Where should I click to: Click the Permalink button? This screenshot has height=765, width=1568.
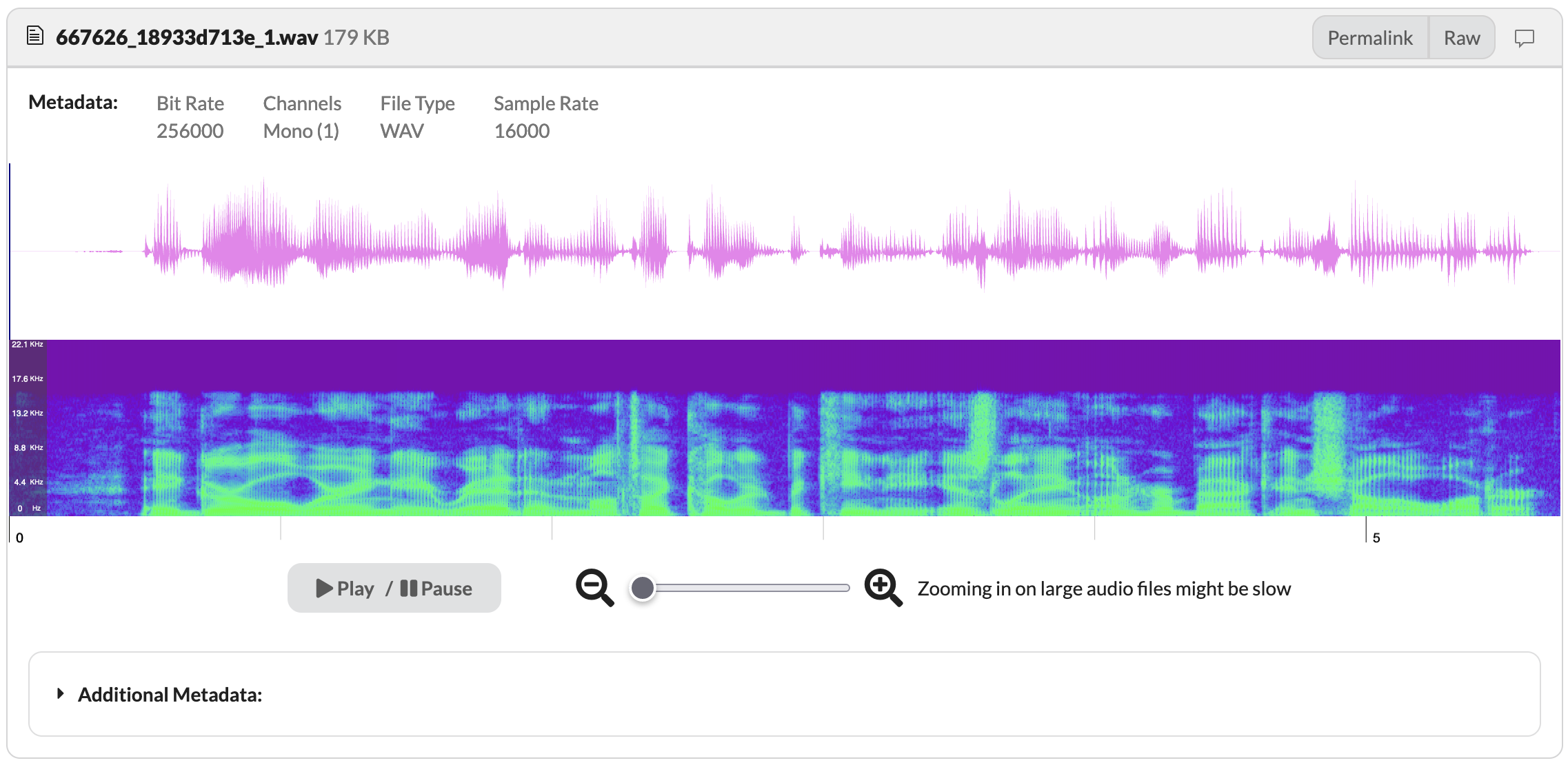pyautogui.click(x=1369, y=38)
